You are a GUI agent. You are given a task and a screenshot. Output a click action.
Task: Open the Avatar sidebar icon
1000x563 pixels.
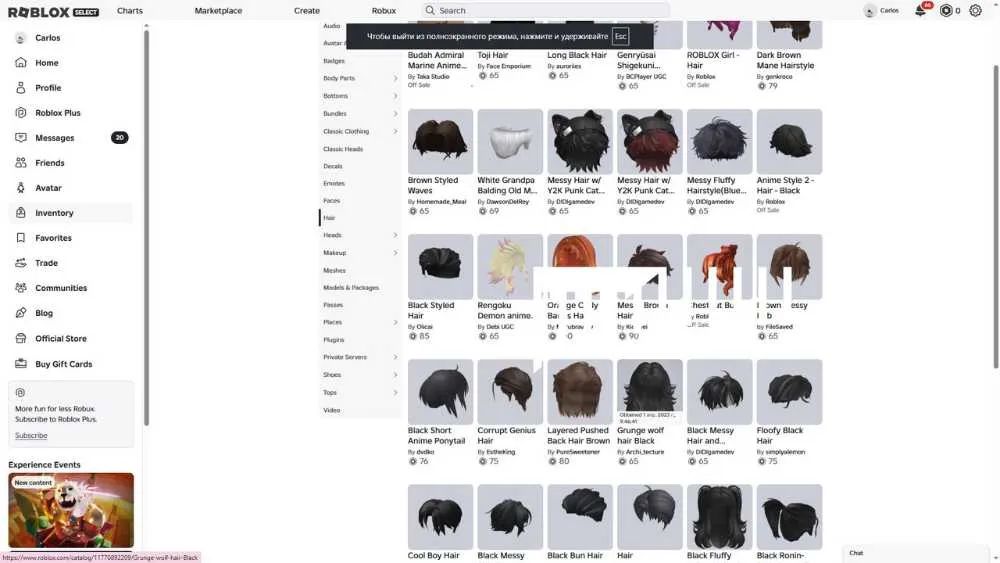[x=21, y=187]
